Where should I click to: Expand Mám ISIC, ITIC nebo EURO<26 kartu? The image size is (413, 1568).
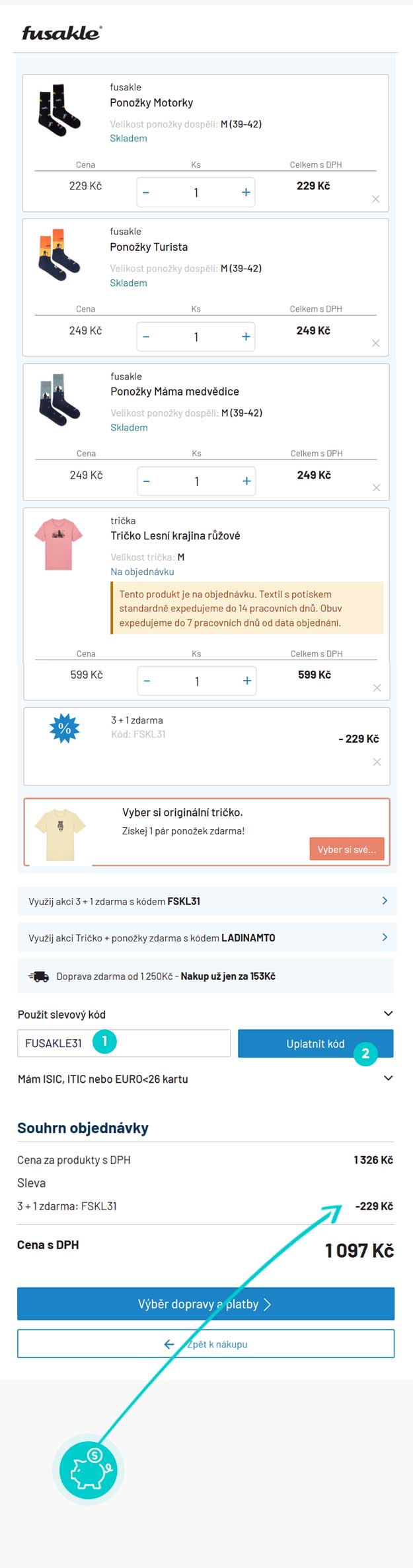tap(388, 1078)
